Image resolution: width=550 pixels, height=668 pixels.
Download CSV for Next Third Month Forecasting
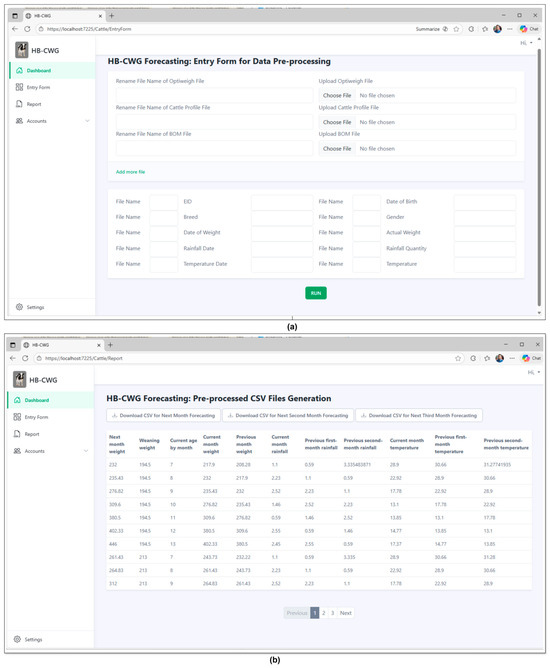point(419,415)
